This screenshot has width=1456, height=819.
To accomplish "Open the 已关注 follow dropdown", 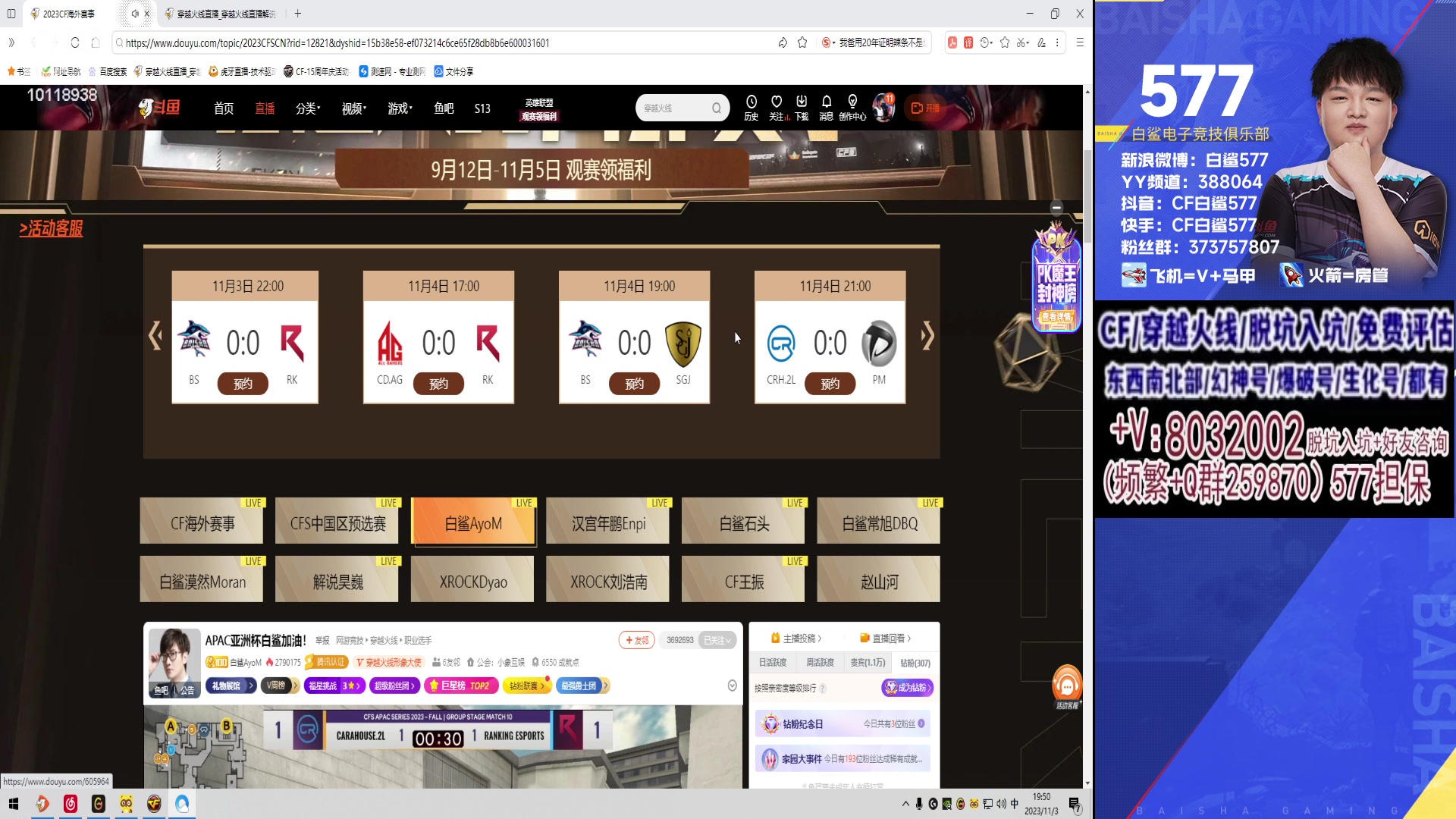I will coord(717,640).
